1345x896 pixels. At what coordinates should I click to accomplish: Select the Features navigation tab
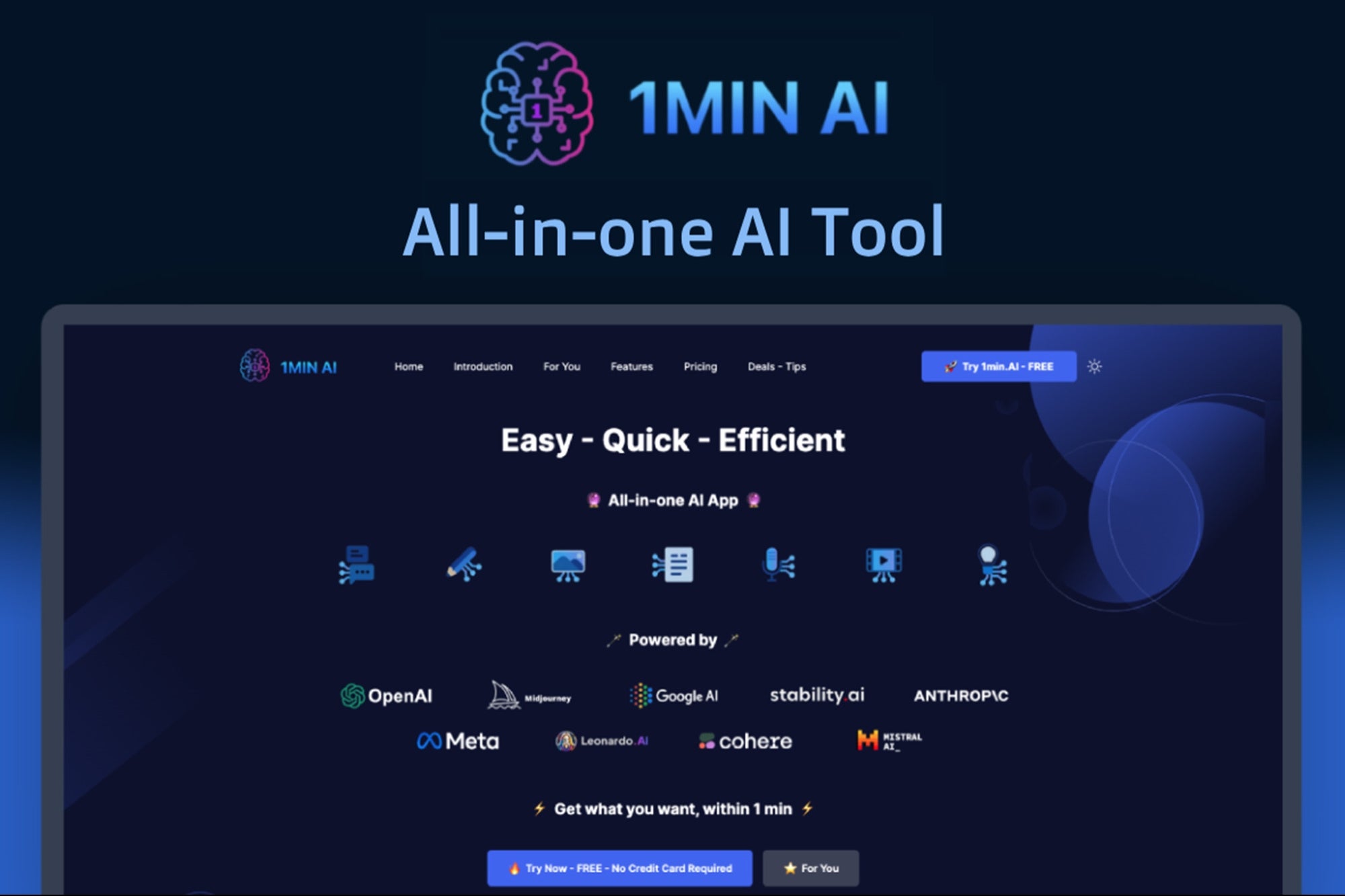tap(633, 366)
